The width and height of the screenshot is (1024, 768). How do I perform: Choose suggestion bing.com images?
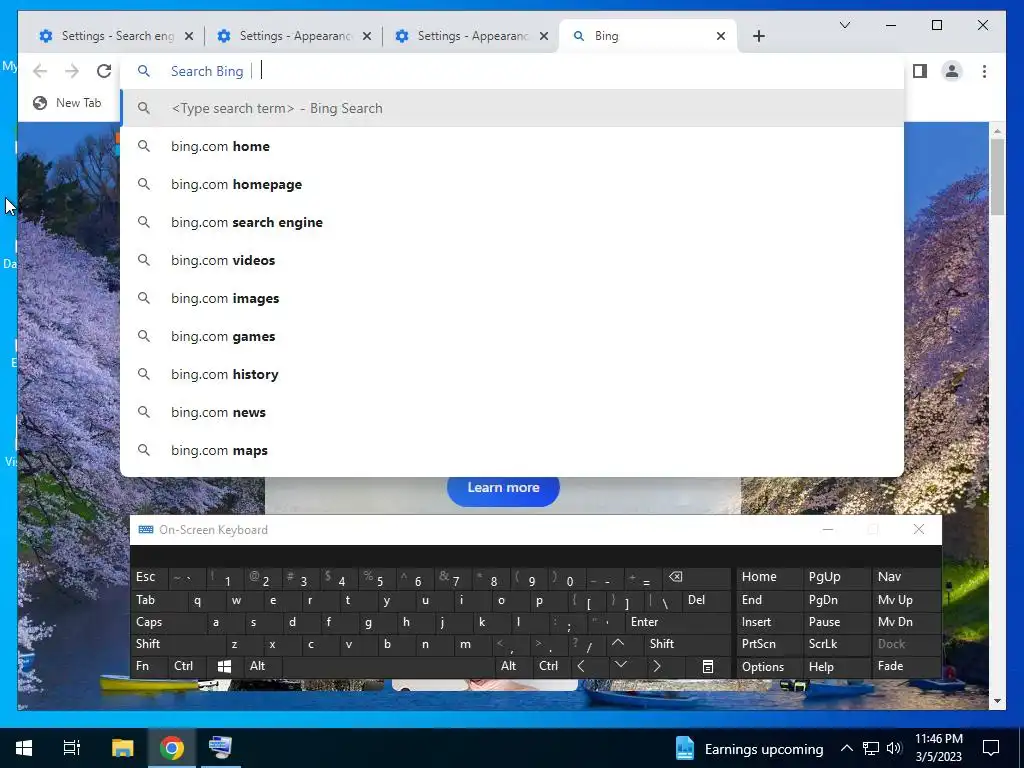pos(512,298)
